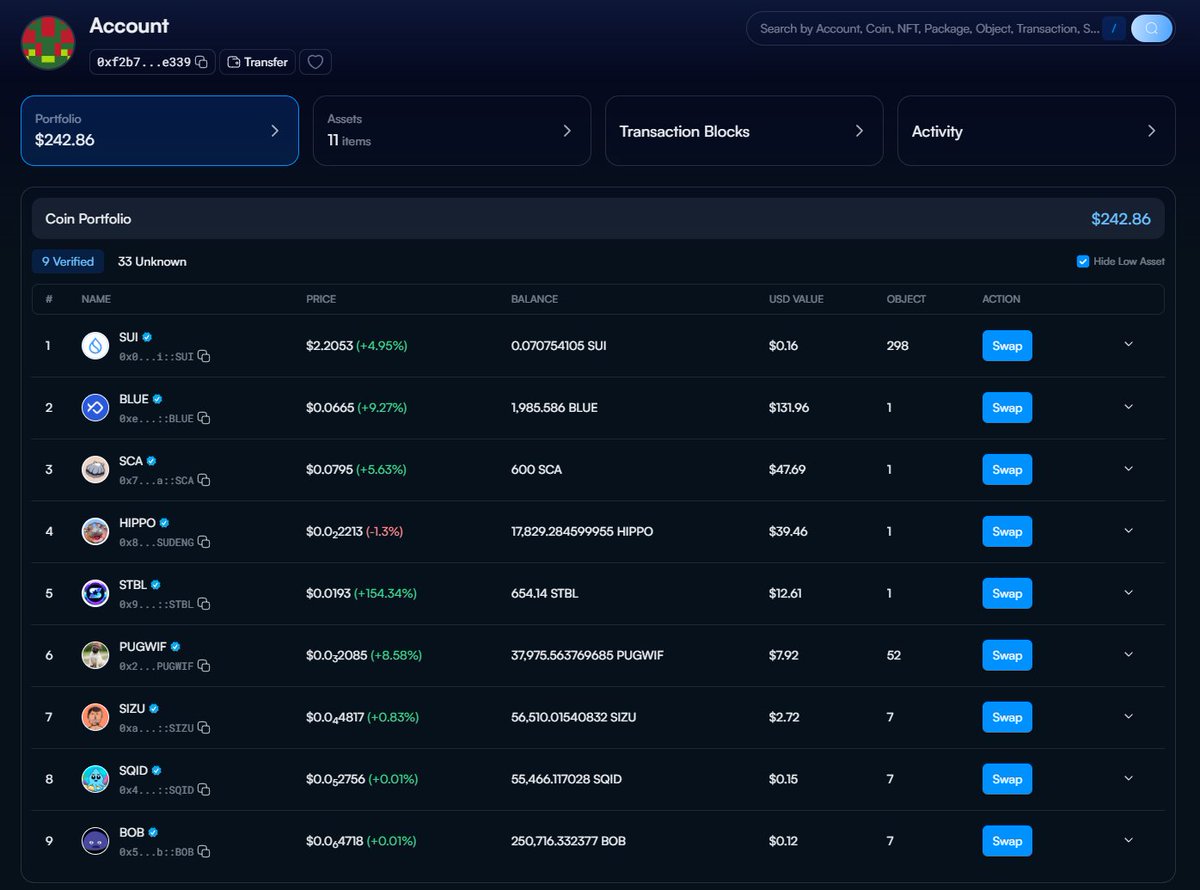Click the BLUE token logo
This screenshot has width=1200, height=890.
tap(95, 407)
